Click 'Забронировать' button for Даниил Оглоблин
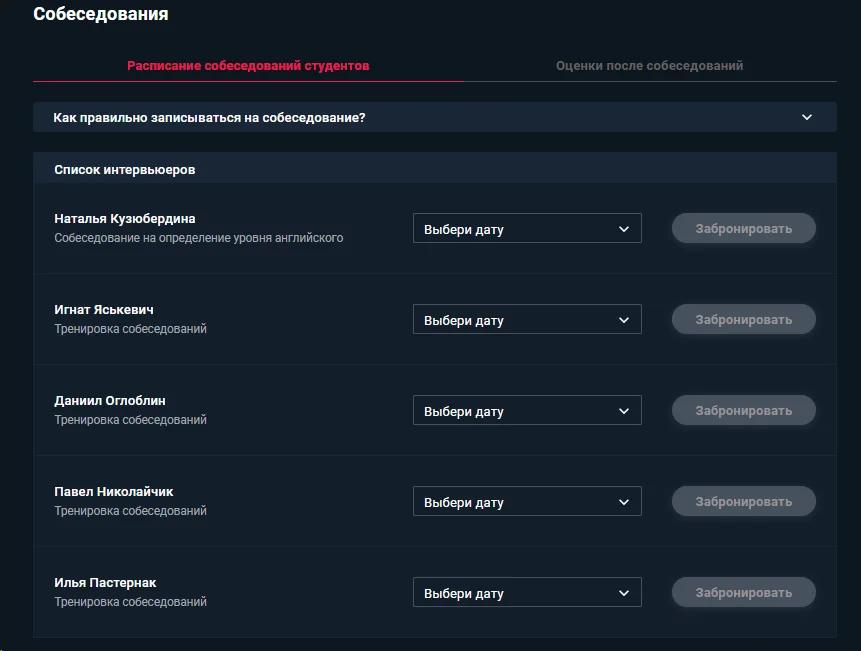861x651 pixels. pos(743,411)
